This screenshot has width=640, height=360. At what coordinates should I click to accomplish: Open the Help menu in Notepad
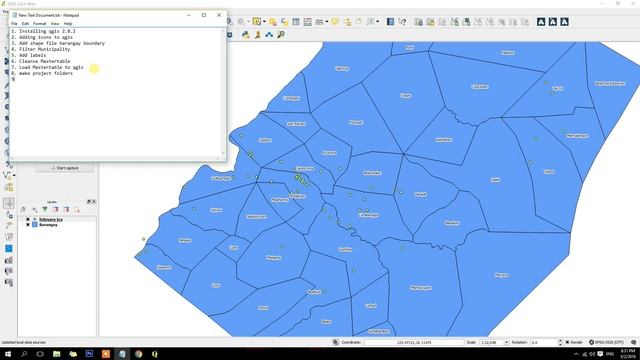coord(68,24)
